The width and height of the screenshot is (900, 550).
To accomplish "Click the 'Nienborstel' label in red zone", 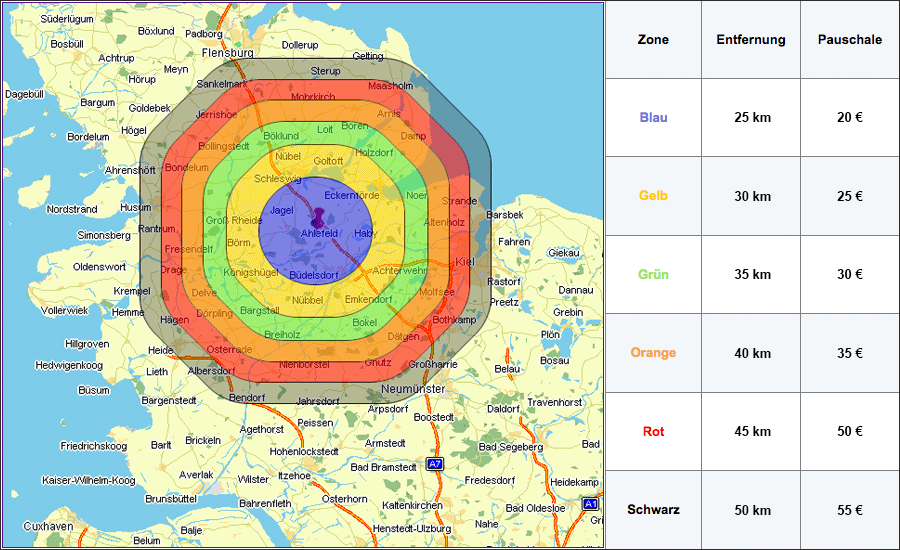I will pyautogui.click(x=304, y=365).
